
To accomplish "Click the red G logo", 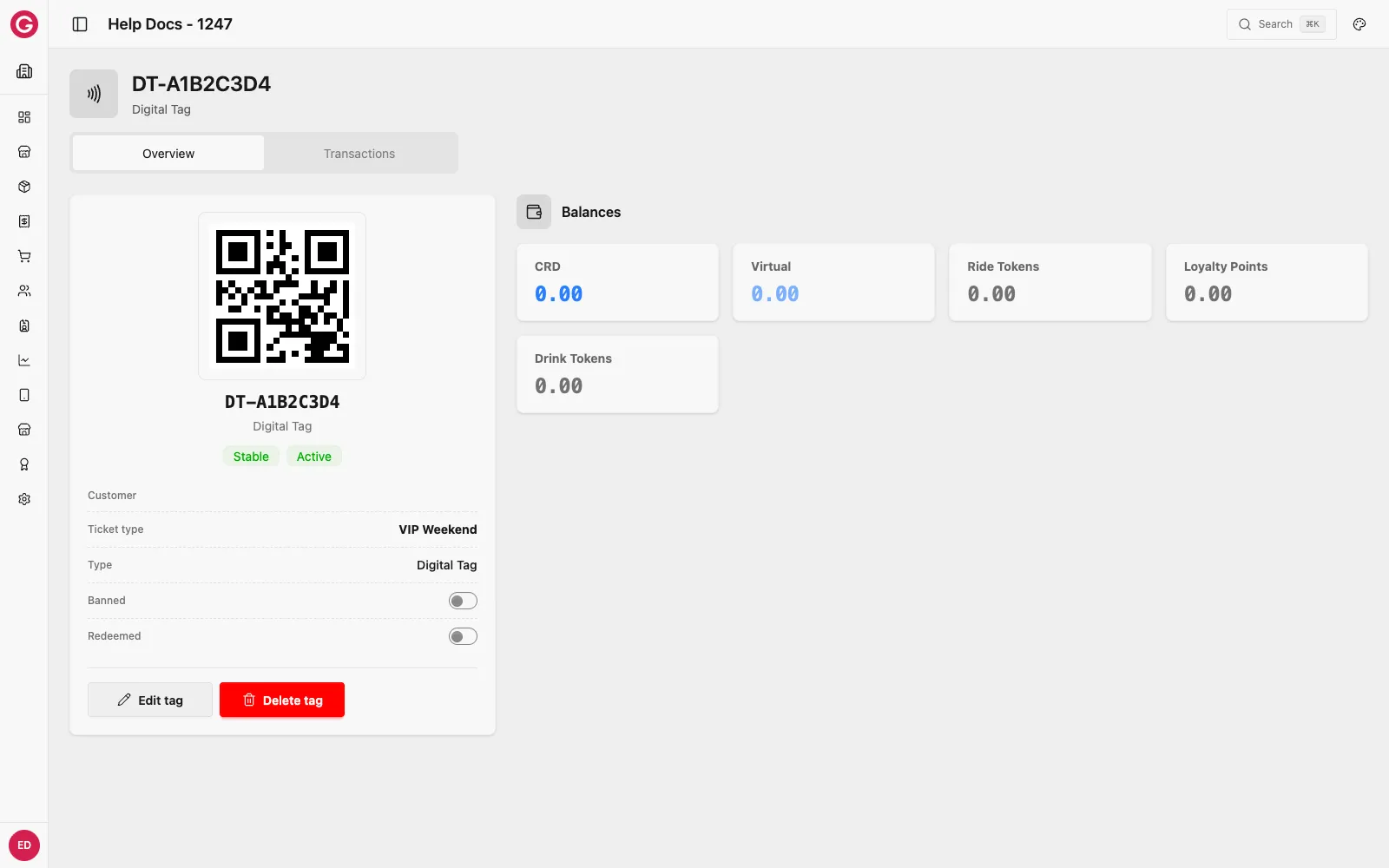I will (x=24, y=24).
